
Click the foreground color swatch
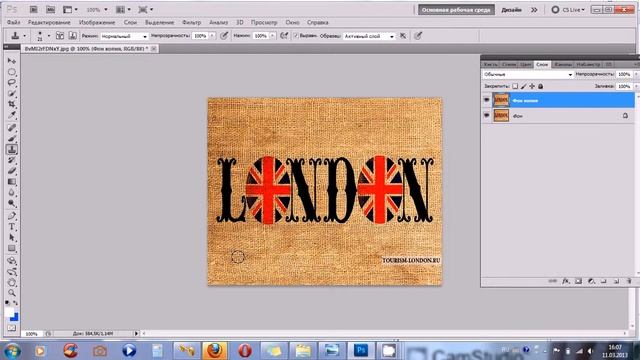(9, 312)
